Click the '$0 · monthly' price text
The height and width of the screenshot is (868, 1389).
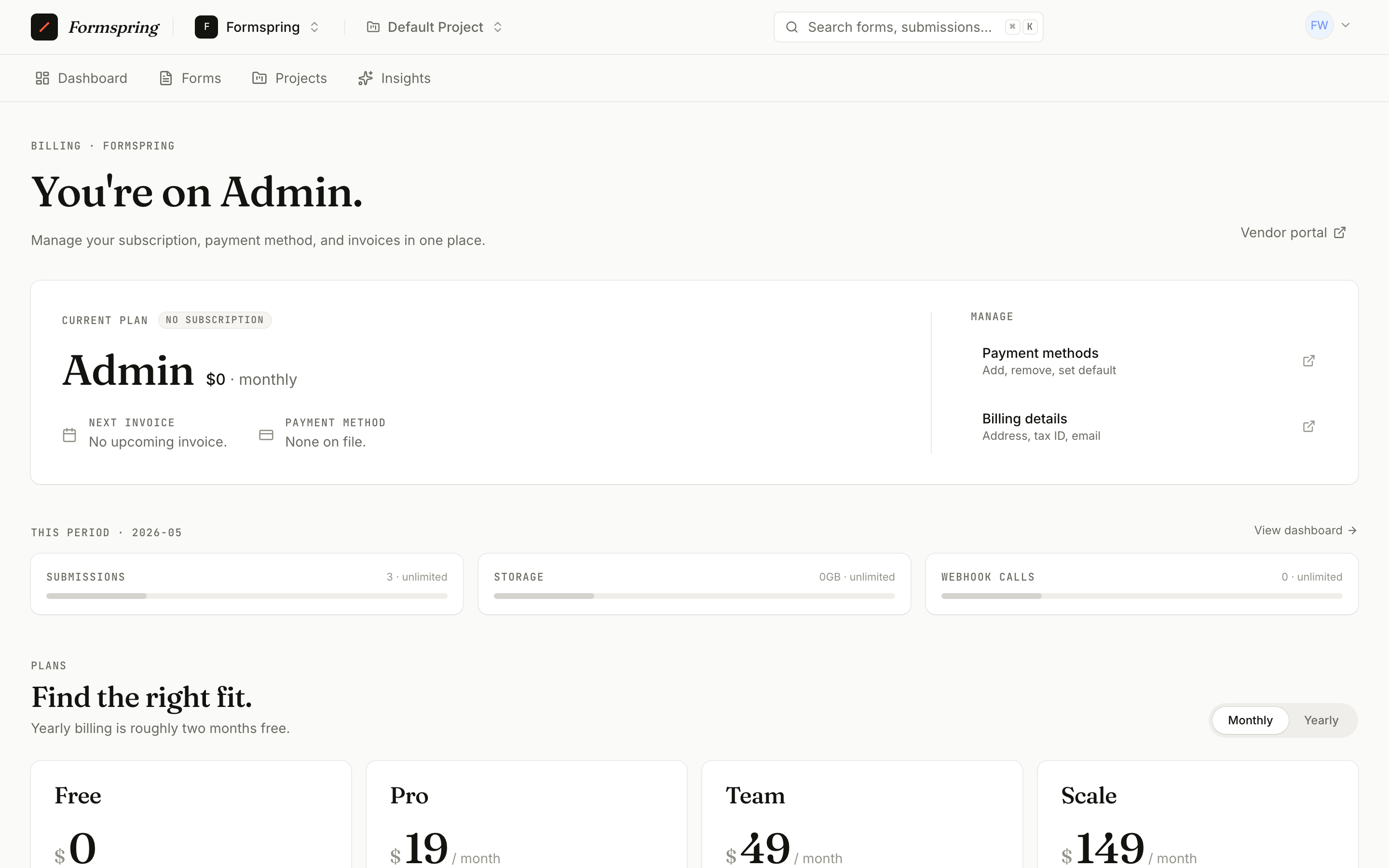tap(251, 380)
